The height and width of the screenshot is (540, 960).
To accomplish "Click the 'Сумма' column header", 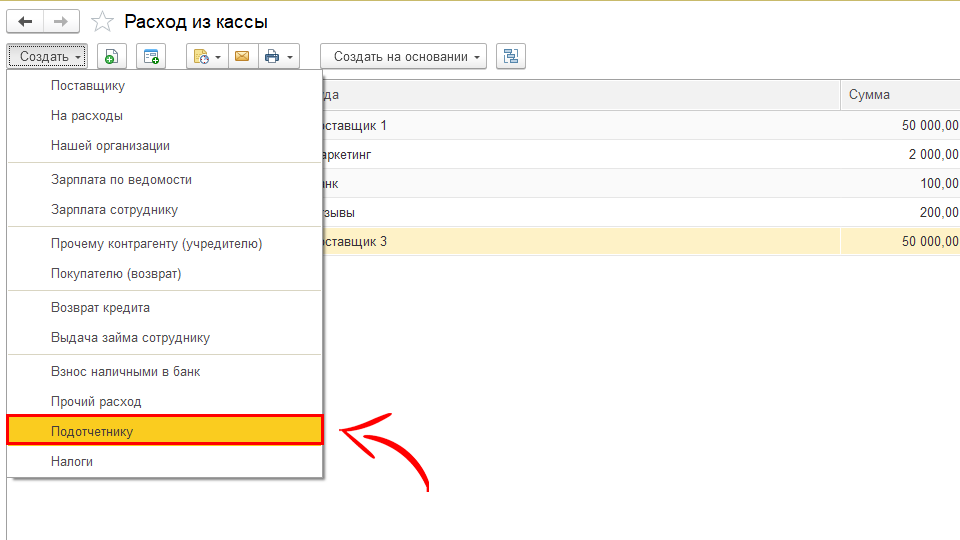I will coord(870,95).
